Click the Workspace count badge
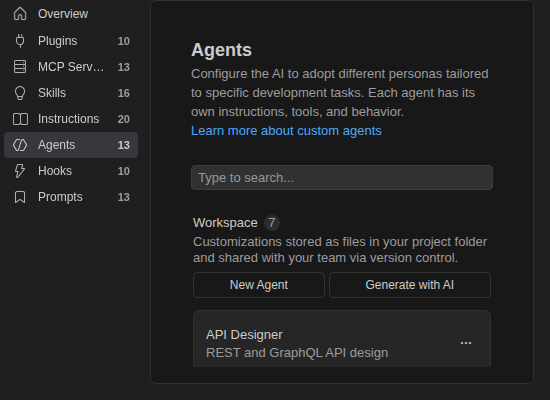The width and height of the screenshot is (550, 400). (x=272, y=223)
